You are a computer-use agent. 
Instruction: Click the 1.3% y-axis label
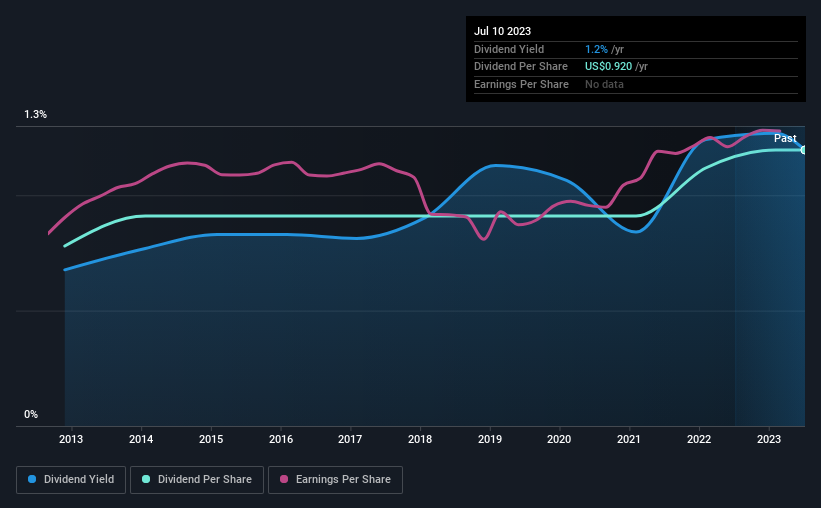[35, 114]
